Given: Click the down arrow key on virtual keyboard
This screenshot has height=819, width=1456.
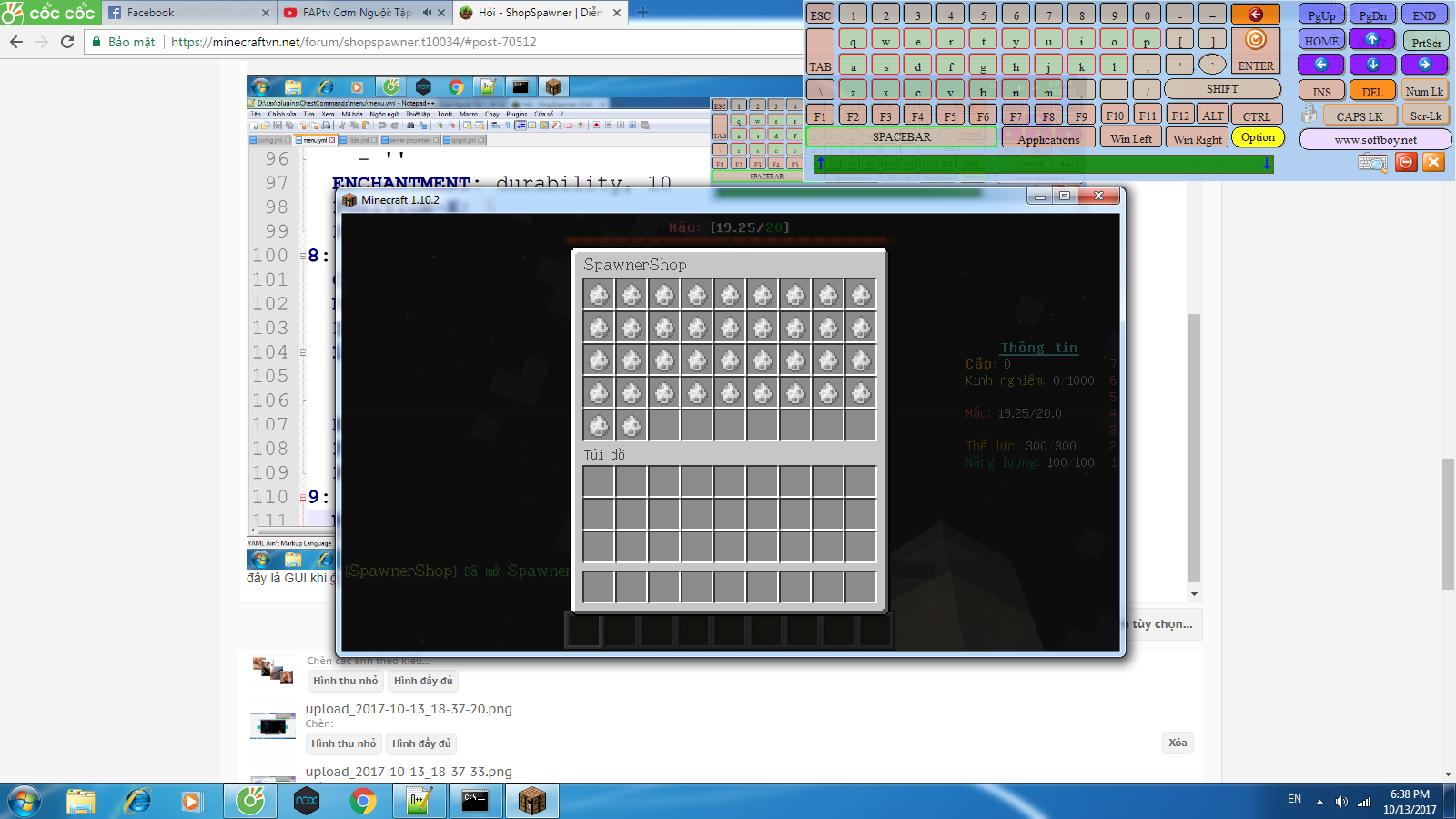Looking at the screenshot, I should point(1372,65).
